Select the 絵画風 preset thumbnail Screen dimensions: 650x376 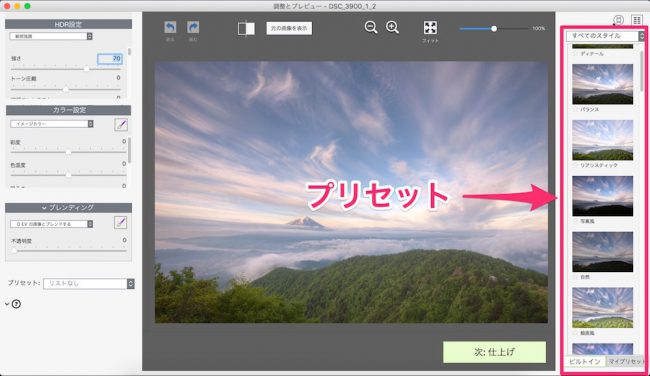click(x=603, y=308)
